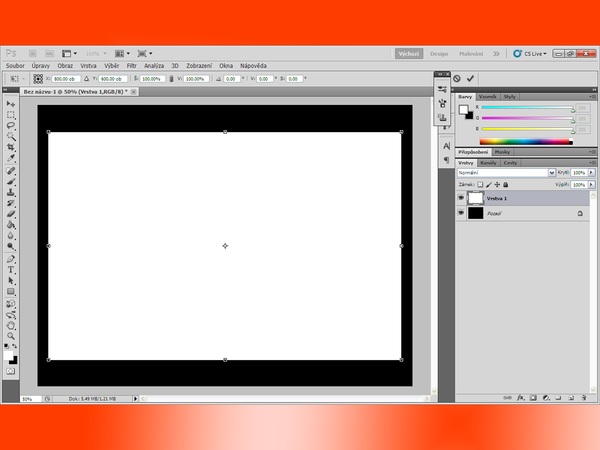Click the Výchozí workspace button
Screen dimensions: 600x450
coord(407,53)
